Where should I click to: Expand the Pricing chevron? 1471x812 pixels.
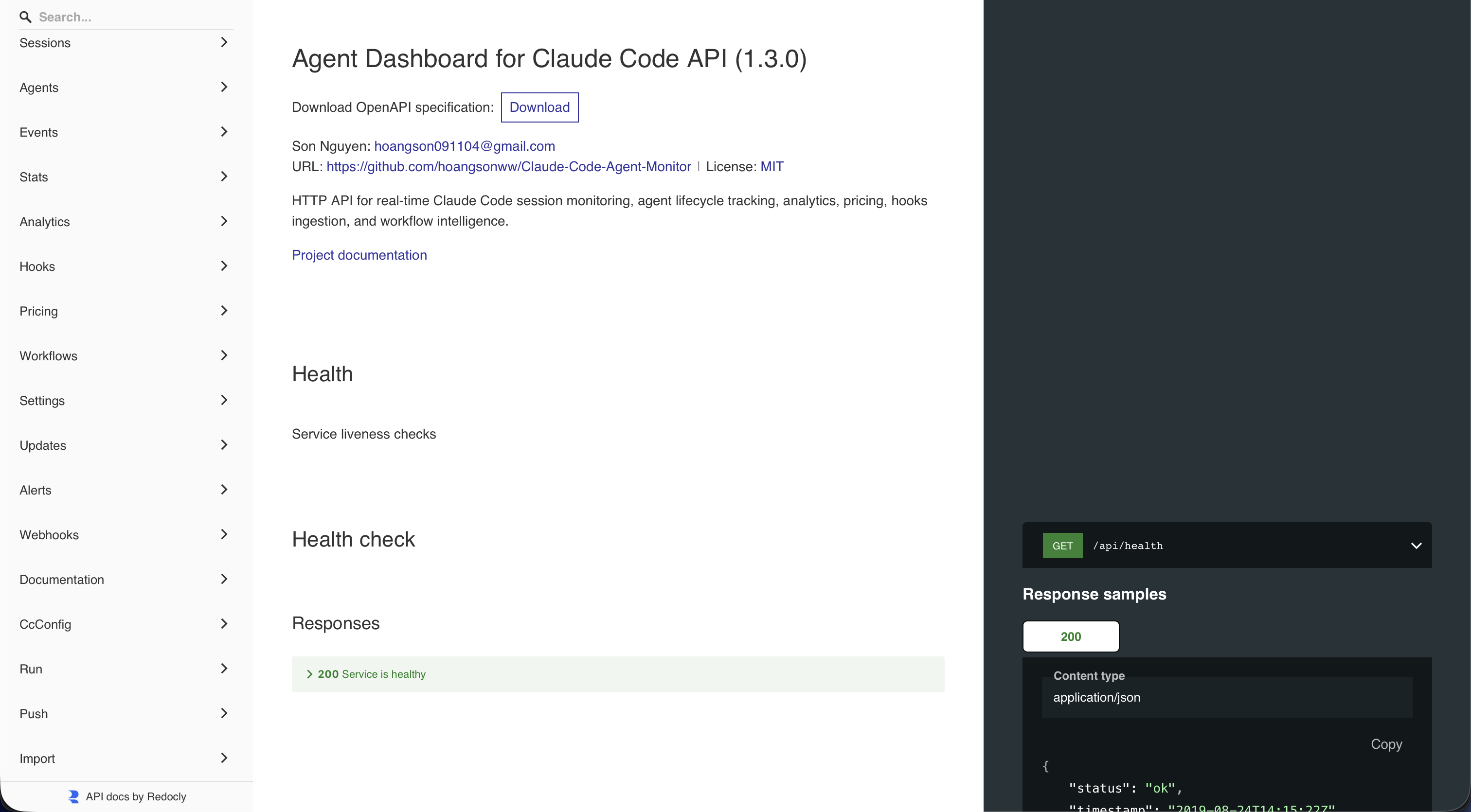(x=224, y=310)
